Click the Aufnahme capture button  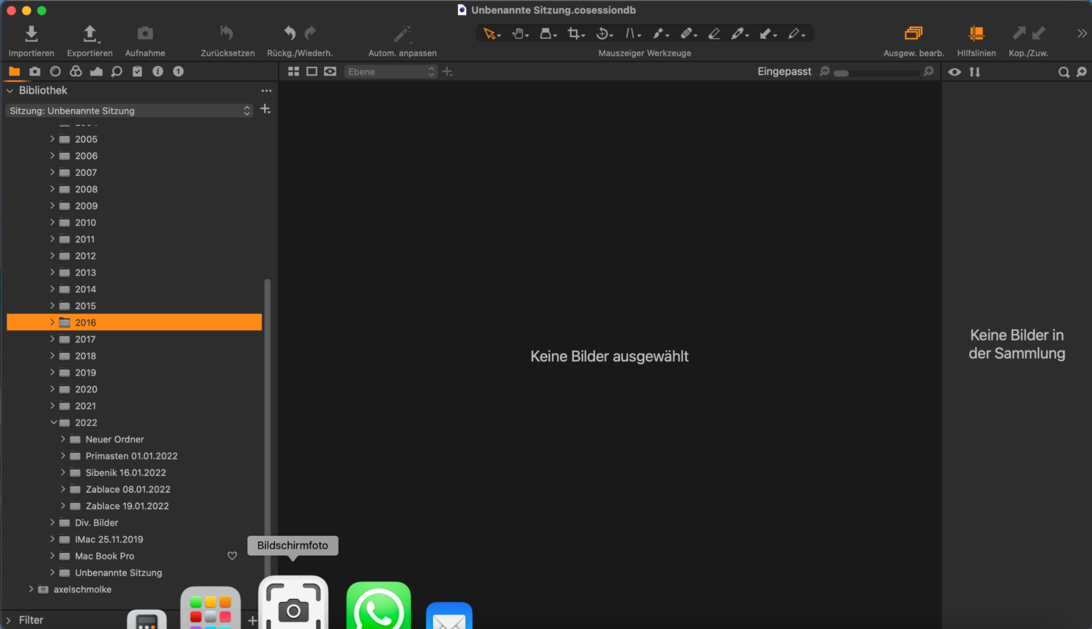tap(145, 34)
